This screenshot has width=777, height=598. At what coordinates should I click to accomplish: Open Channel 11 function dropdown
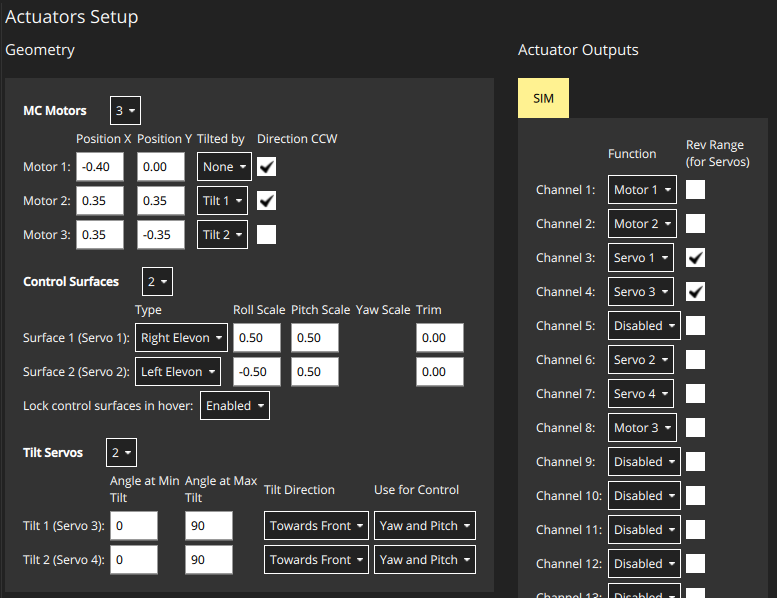coord(644,530)
